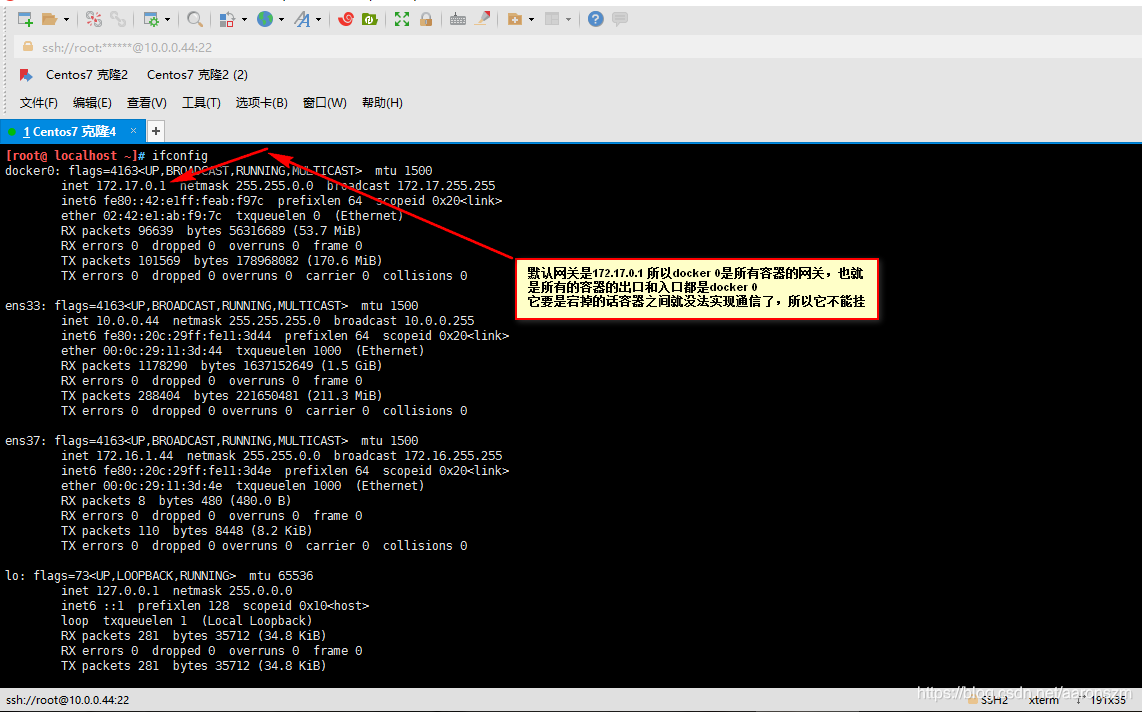The width and height of the screenshot is (1142, 712).
Task: Open the 查看(V) menu
Action: tap(146, 103)
